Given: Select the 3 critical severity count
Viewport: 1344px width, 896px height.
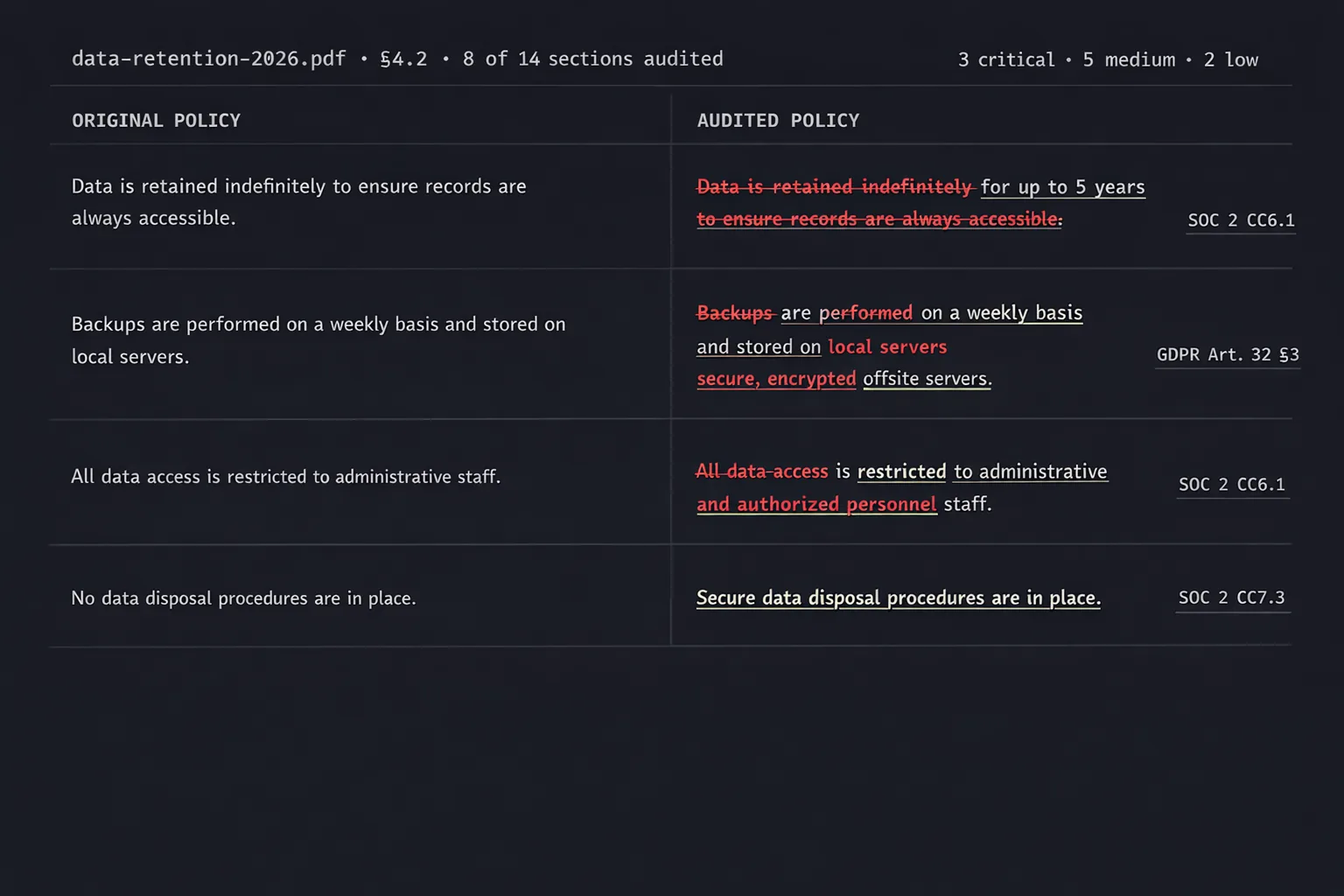Looking at the screenshot, I should click(x=1006, y=59).
